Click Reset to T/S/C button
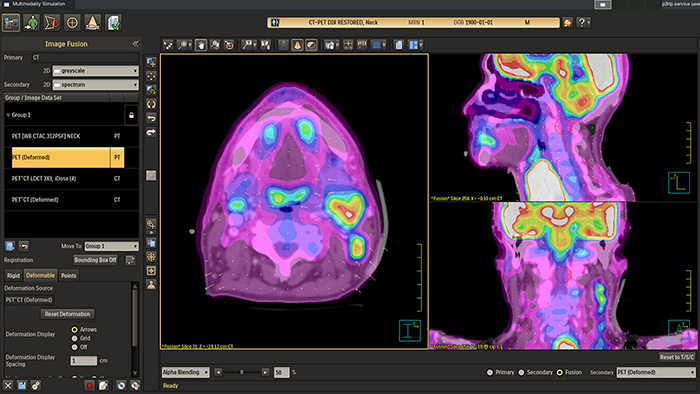The image size is (700, 394). (677, 357)
